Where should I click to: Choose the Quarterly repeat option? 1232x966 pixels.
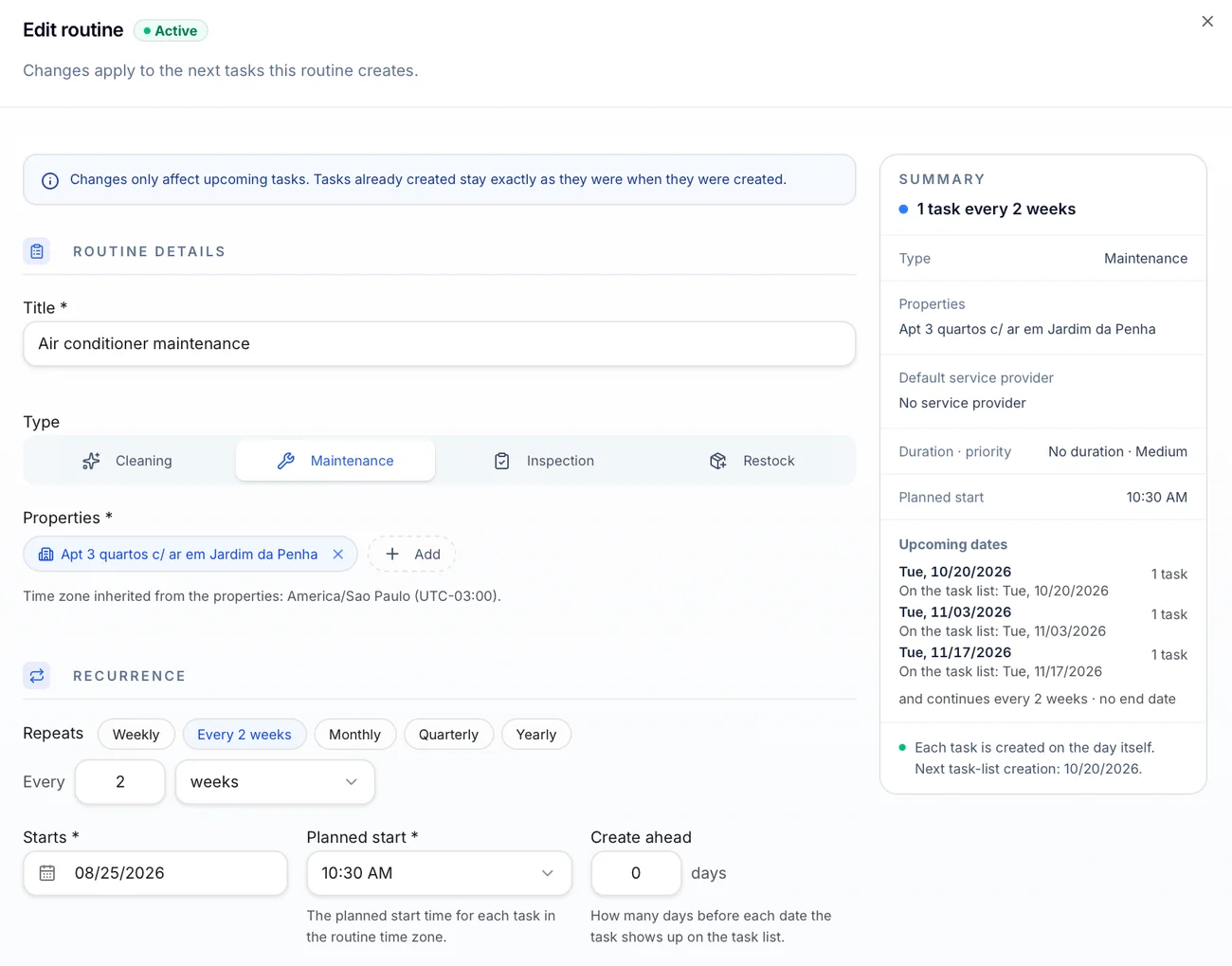[x=448, y=735]
